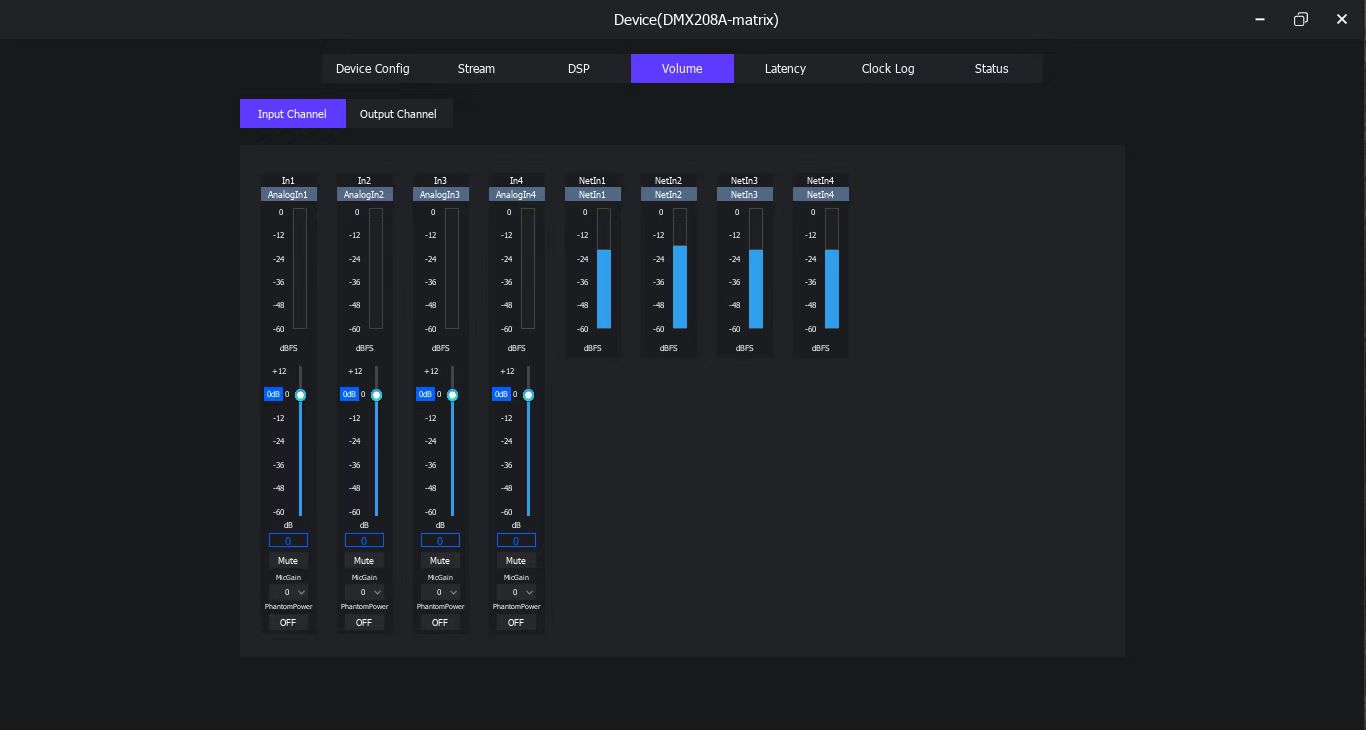Screen dimensions: 1366x730
Task: Open In1 MicGain dropdown
Action: [288, 592]
